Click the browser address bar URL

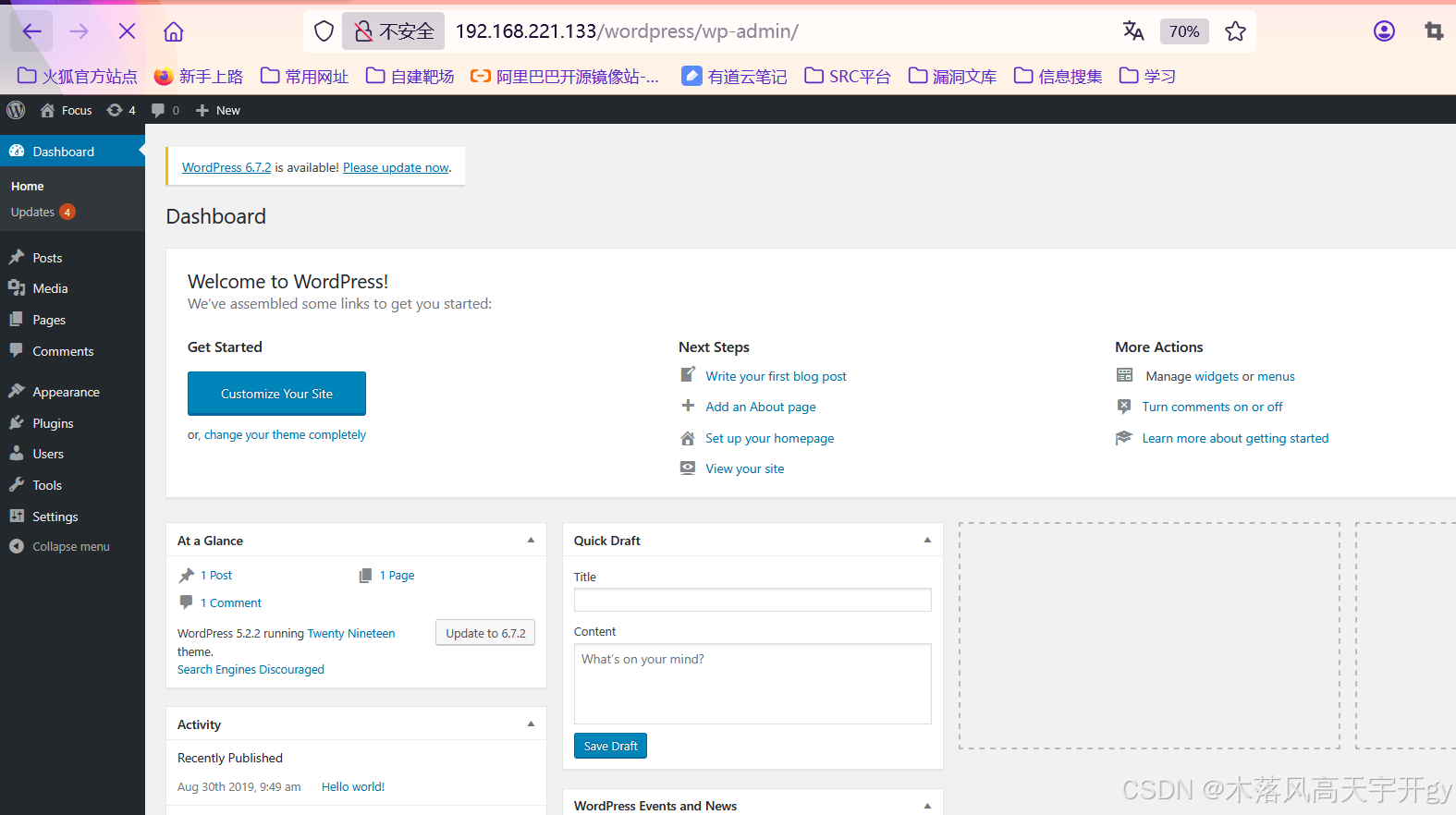point(627,31)
